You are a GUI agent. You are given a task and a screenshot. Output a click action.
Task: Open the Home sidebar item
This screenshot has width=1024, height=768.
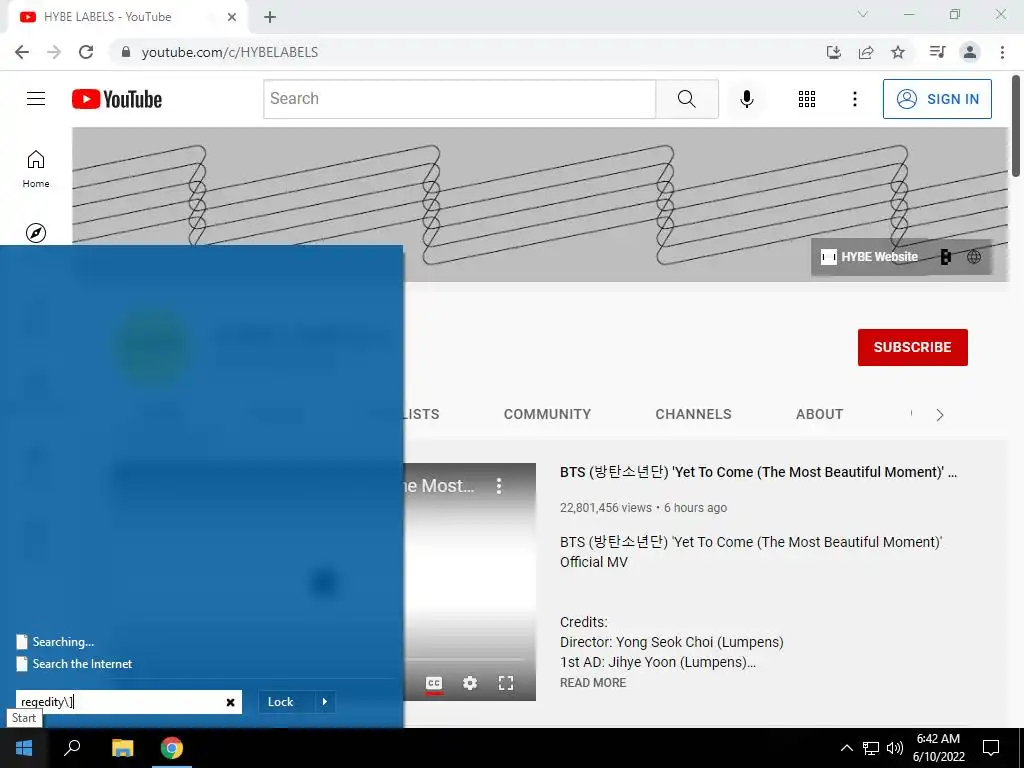pos(36,168)
